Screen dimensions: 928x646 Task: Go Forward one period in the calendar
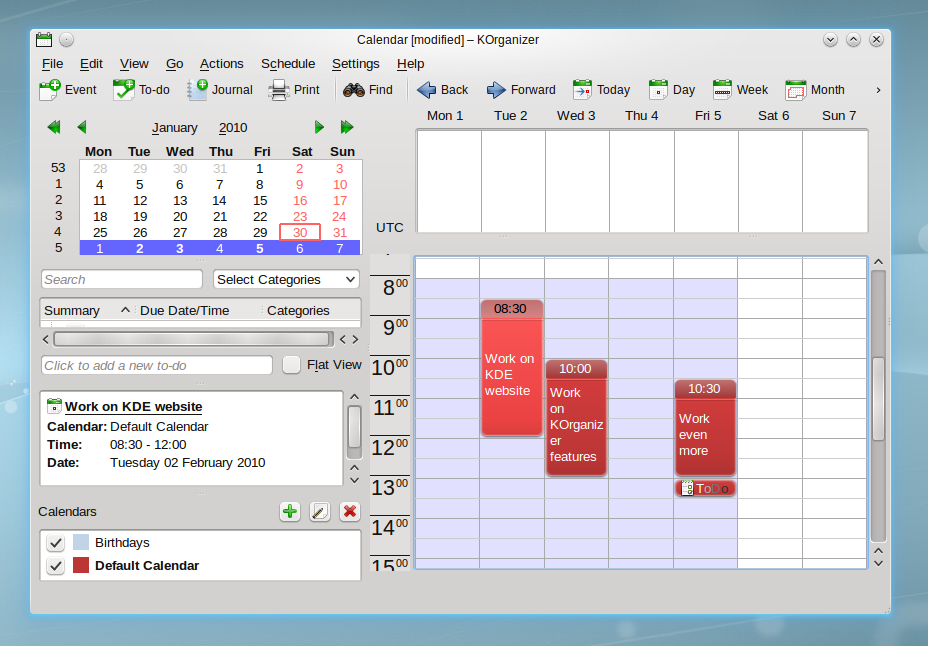[521, 90]
